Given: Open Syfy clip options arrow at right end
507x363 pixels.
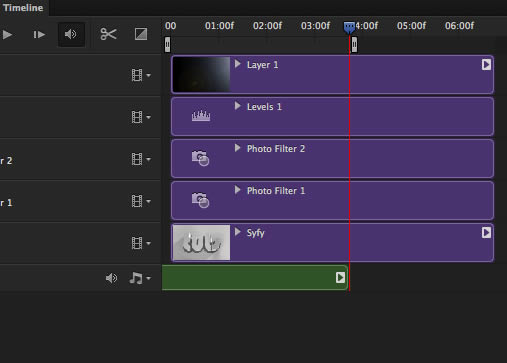Looking at the screenshot, I should point(486,233).
